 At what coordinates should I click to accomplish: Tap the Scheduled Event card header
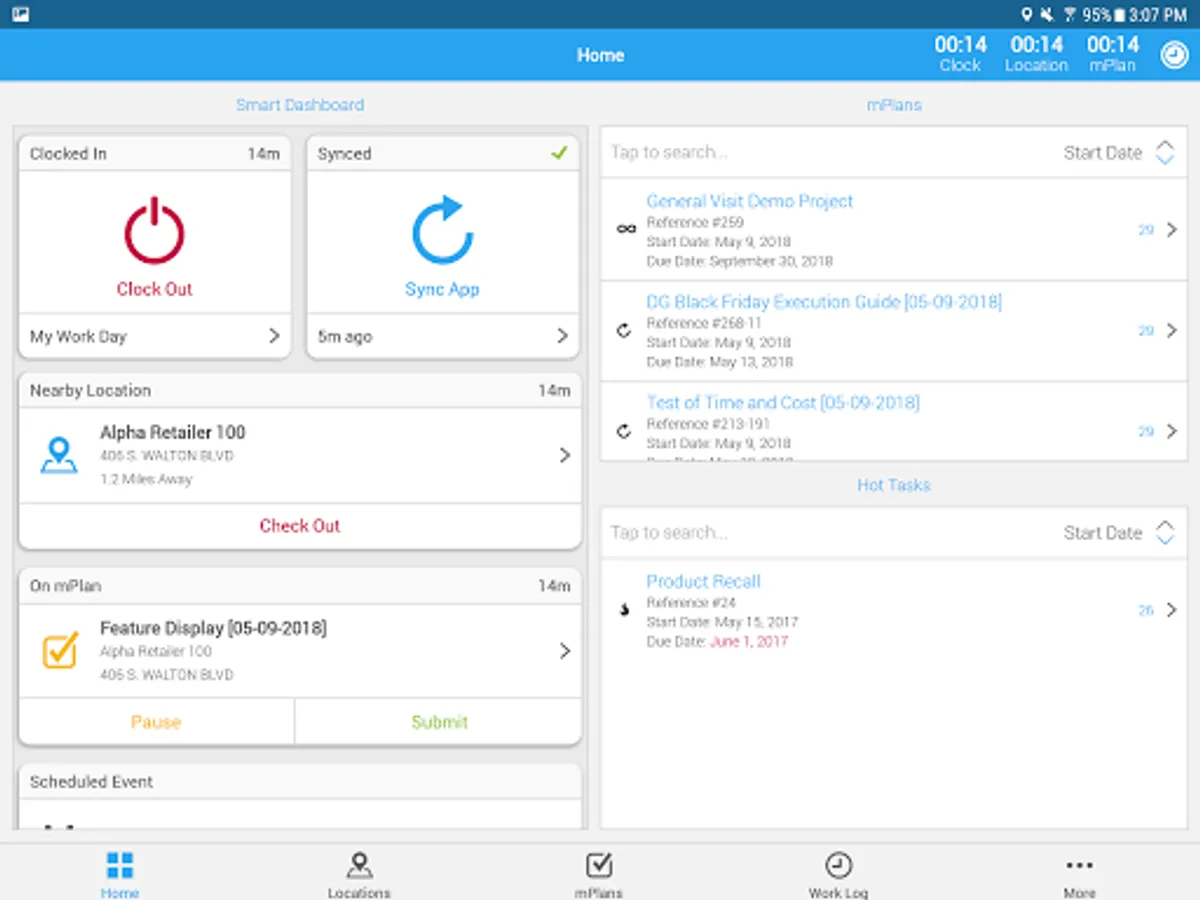[x=300, y=781]
